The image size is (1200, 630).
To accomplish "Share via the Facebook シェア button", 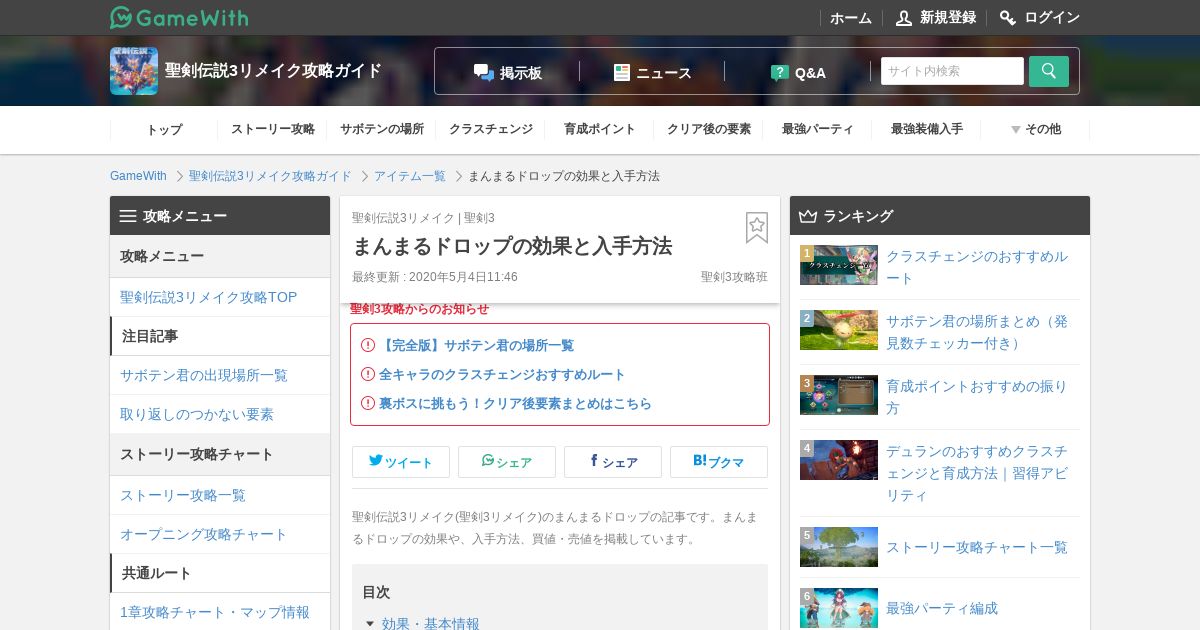I will (613, 462).
